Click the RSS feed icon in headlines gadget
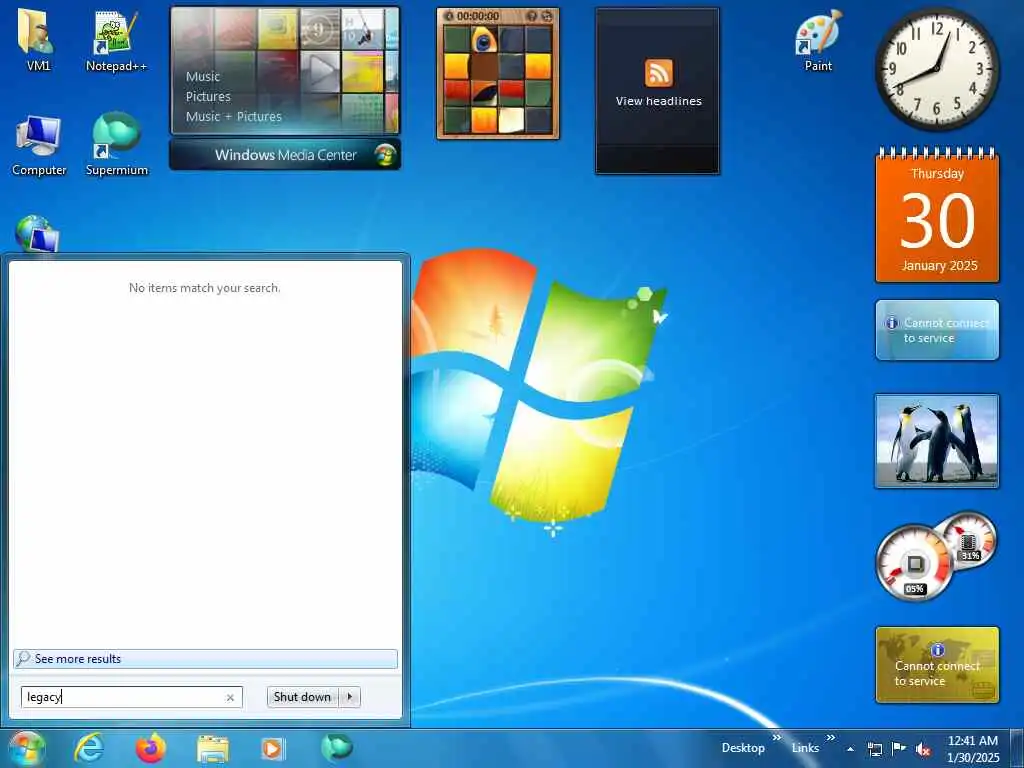The image size is (1024, 768). tap(658, 72)
